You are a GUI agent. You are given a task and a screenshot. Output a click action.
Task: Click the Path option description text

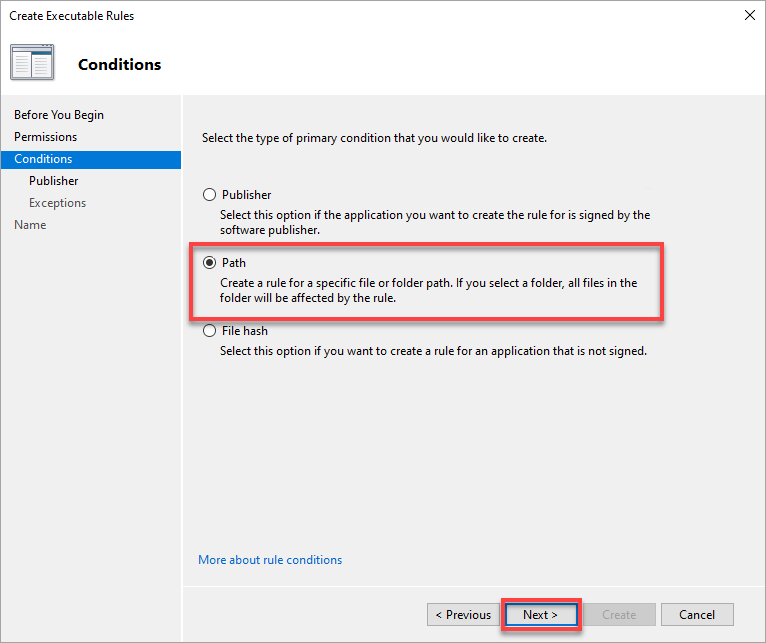click(x=428, y=290)
